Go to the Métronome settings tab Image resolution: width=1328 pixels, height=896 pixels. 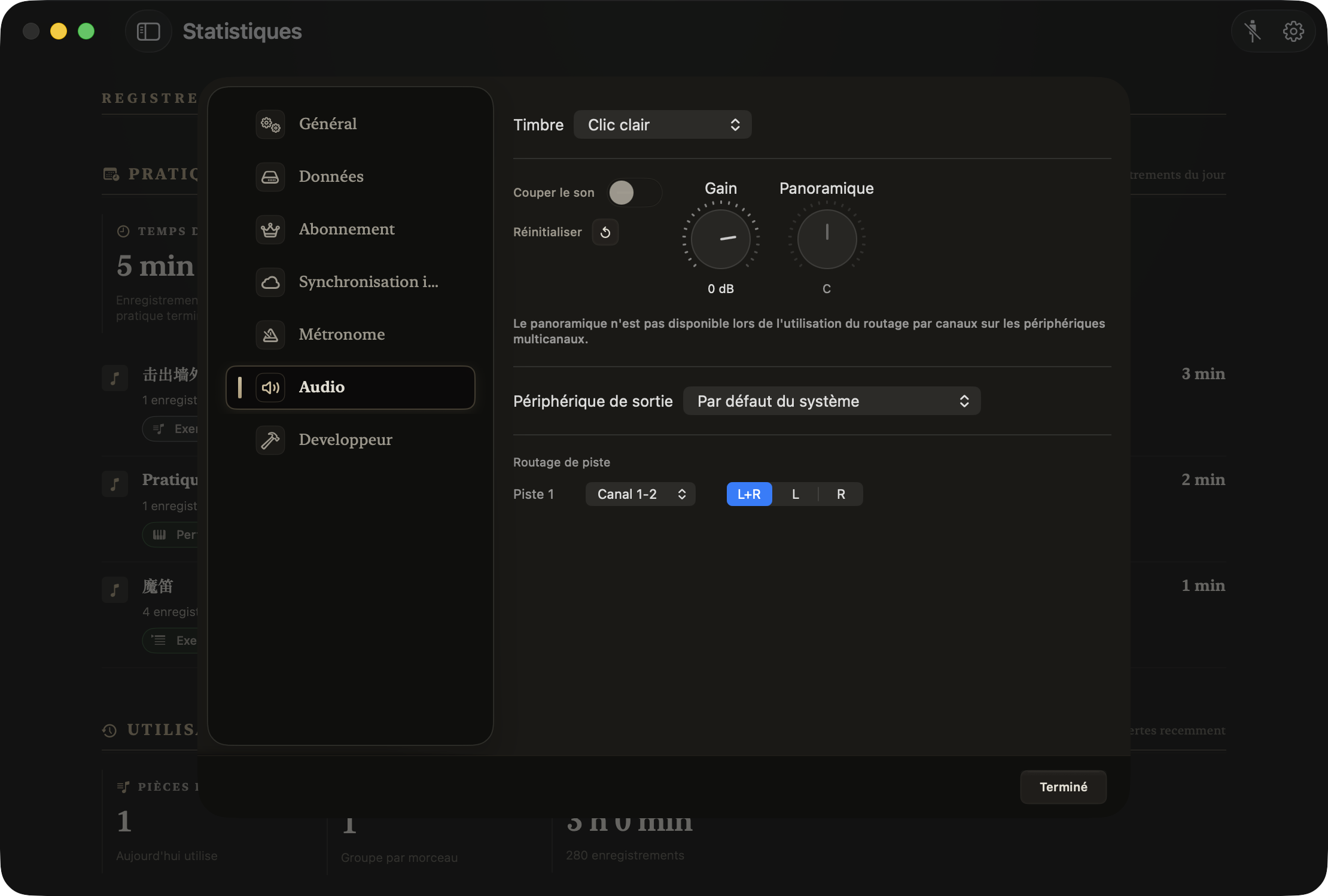351,334
